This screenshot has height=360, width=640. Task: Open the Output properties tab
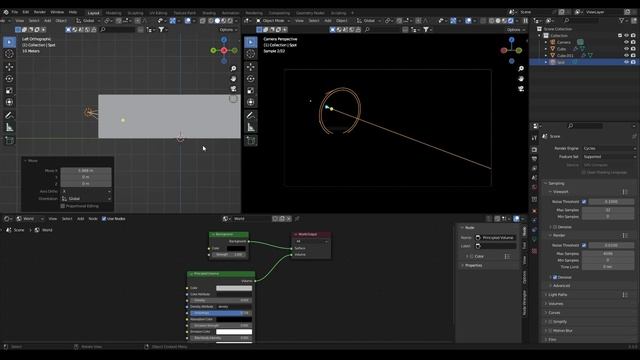[x=534, y=159]
